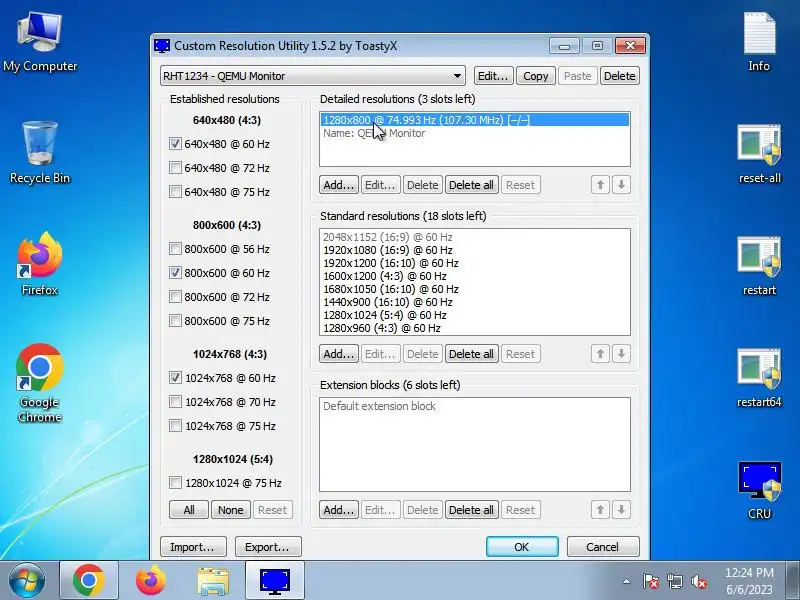The height and width of the screenshot is (600, 800).
Task: Delete the selected monitor entry
Action: click(x=619, y=76)
